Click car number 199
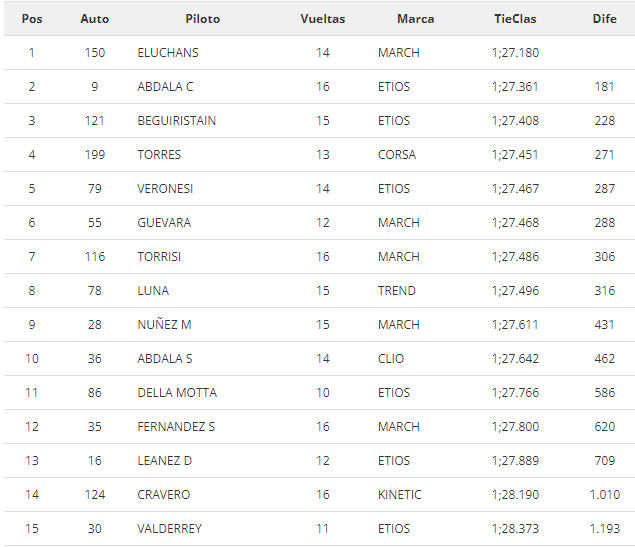 [x=95, y=155]
